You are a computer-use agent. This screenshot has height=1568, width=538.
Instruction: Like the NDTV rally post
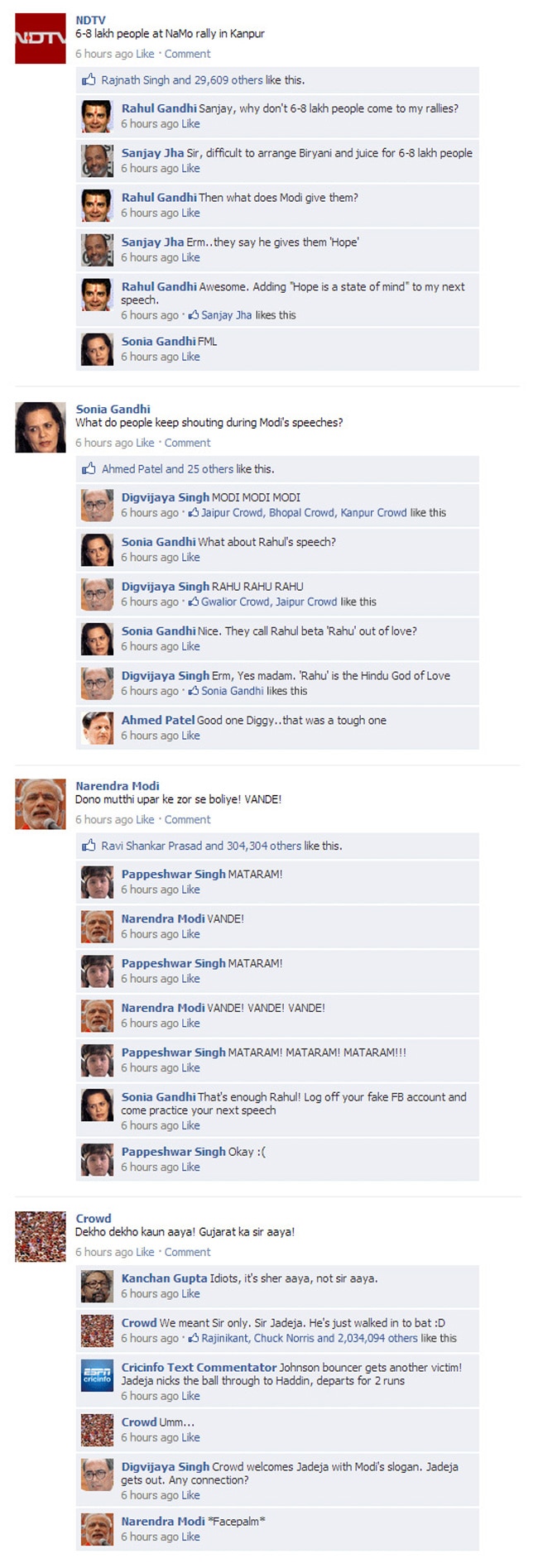tap(145, 54)
